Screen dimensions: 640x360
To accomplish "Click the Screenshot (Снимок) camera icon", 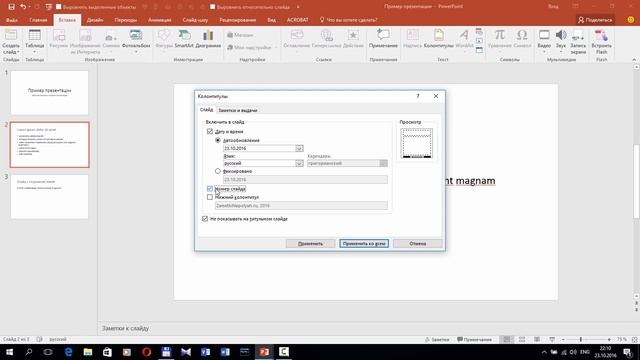I will [110, 38].
